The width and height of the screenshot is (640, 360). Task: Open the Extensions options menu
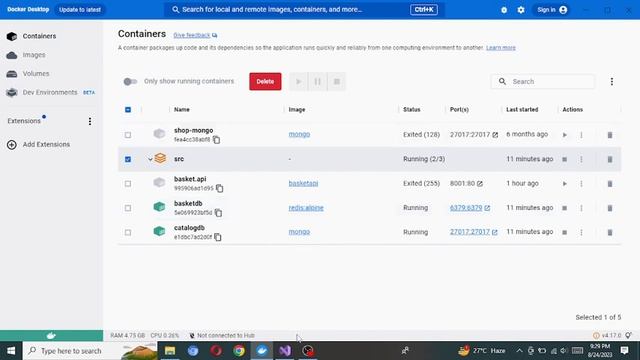pos(90,121)
